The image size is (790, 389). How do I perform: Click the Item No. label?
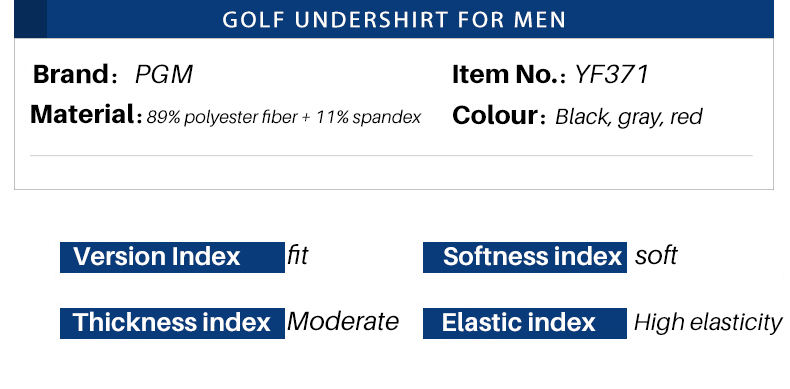(x=509, y=75)
